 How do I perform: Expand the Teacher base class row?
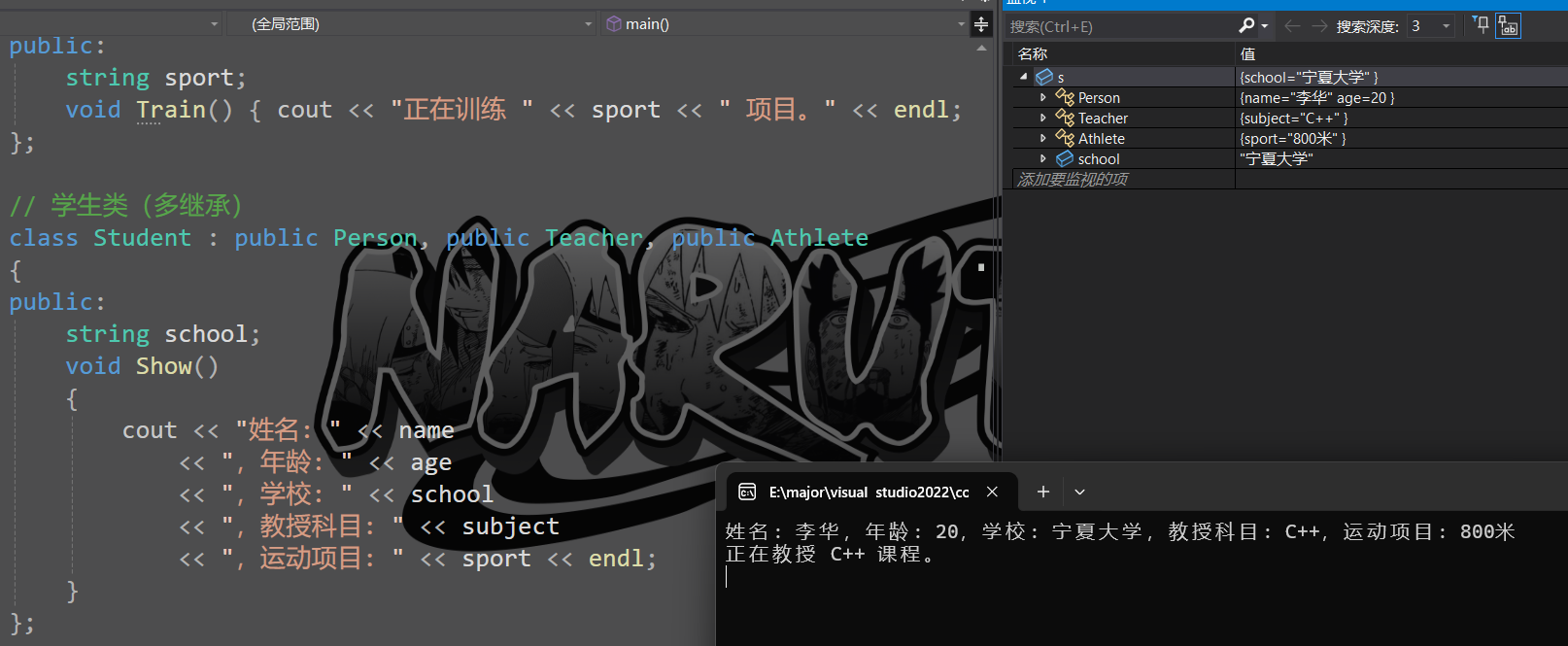[x=1043, y=118]
